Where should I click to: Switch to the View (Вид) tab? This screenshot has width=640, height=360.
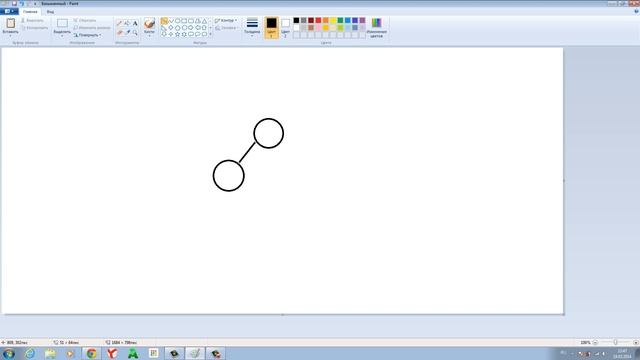50,12
